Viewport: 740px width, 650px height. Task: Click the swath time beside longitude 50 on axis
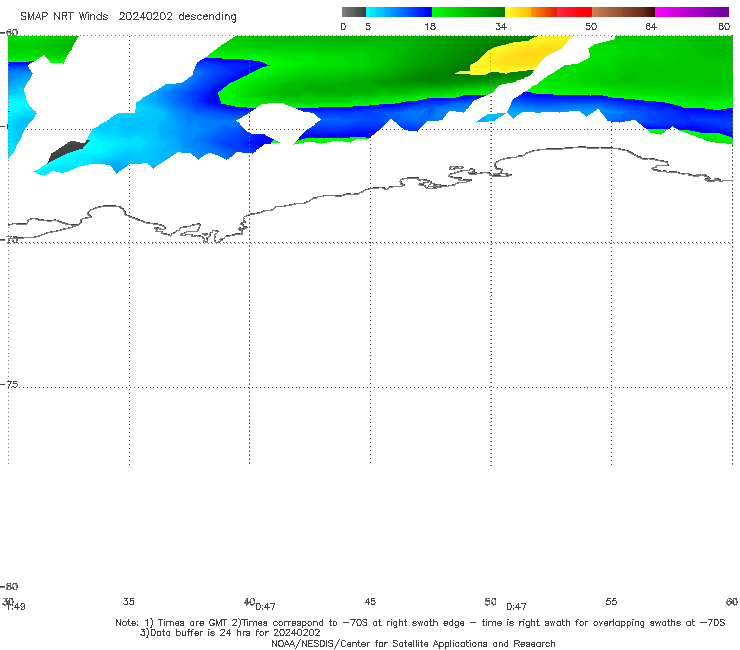pos(516,607)
